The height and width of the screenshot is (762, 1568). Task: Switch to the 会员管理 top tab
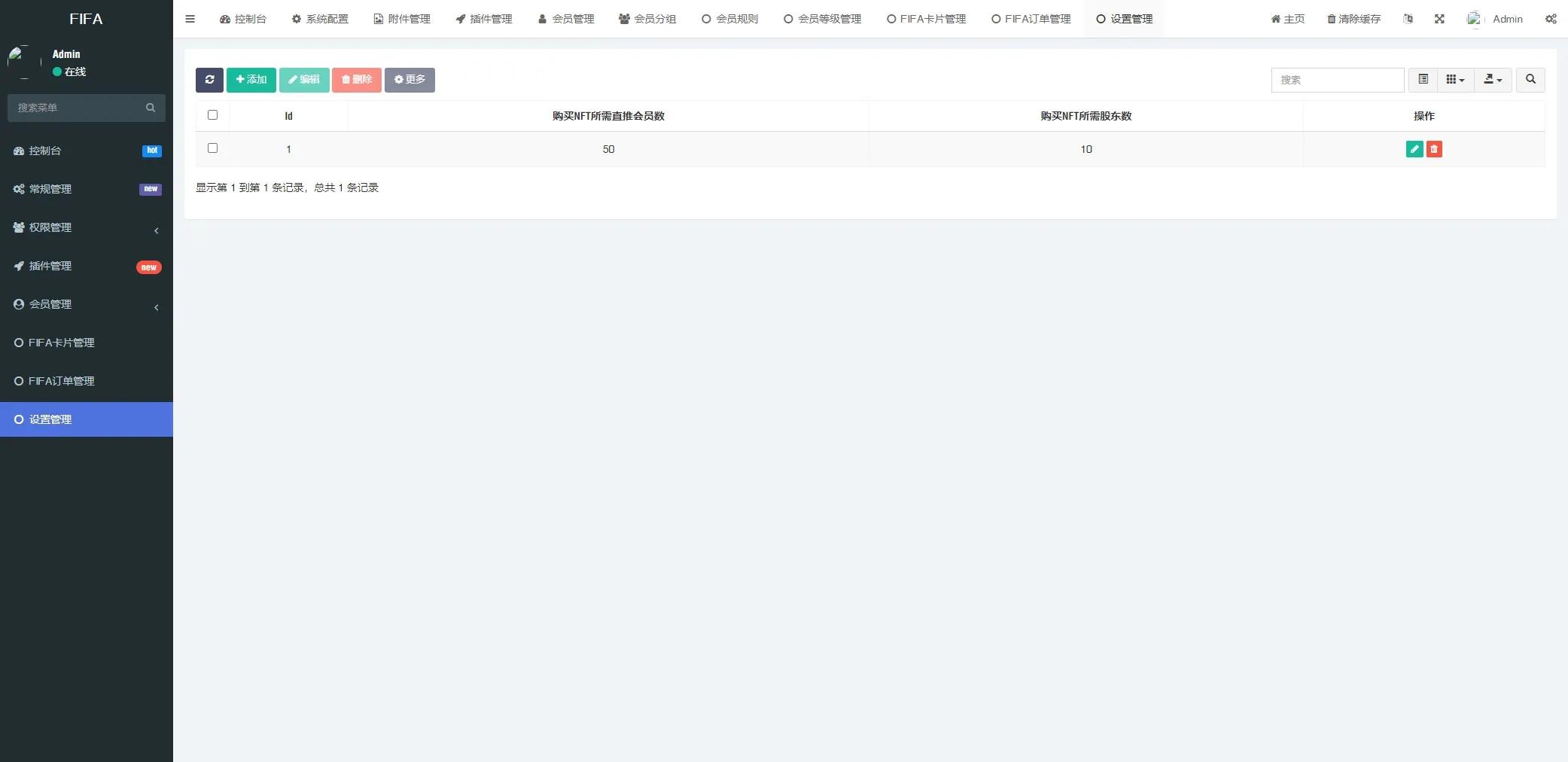coord(566,19)
